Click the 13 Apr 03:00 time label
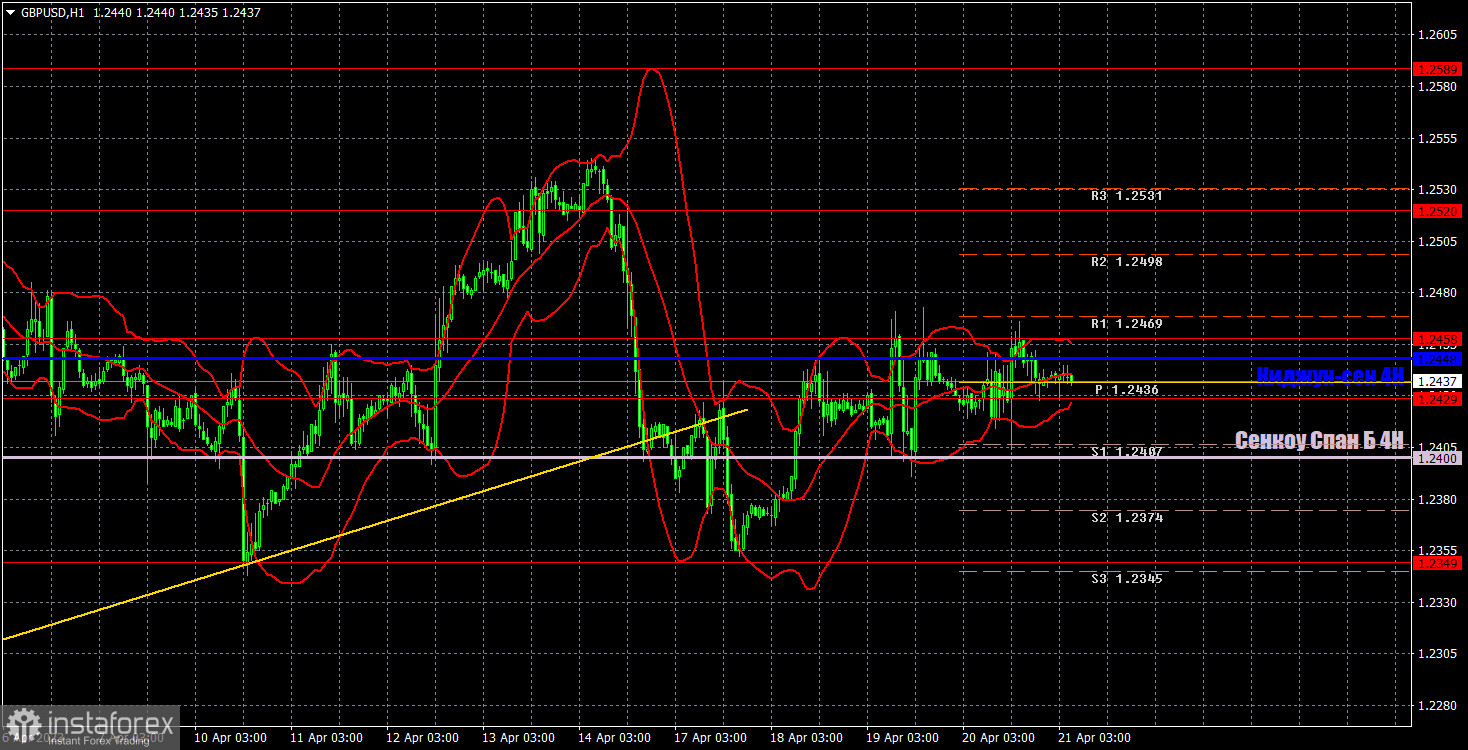Screen dimensions: 1468x750 point(519,738)
